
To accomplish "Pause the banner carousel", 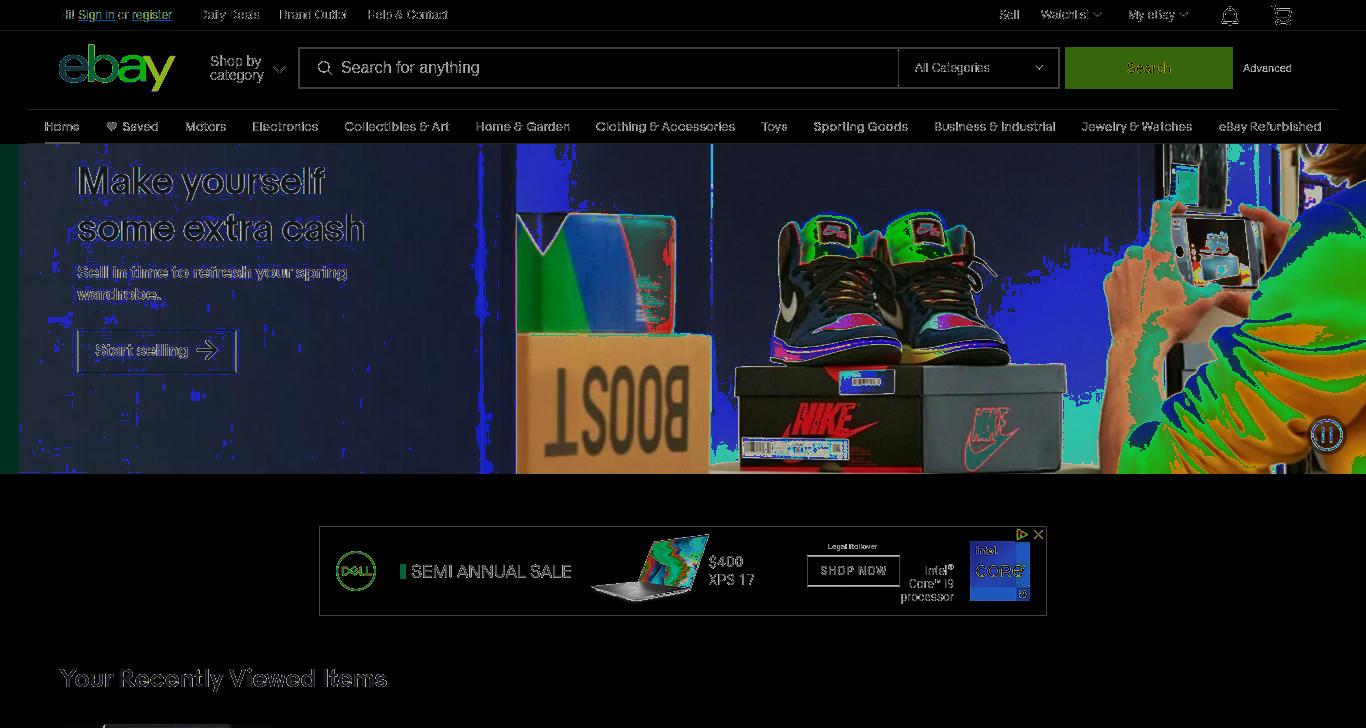I will coord(1326,434).
